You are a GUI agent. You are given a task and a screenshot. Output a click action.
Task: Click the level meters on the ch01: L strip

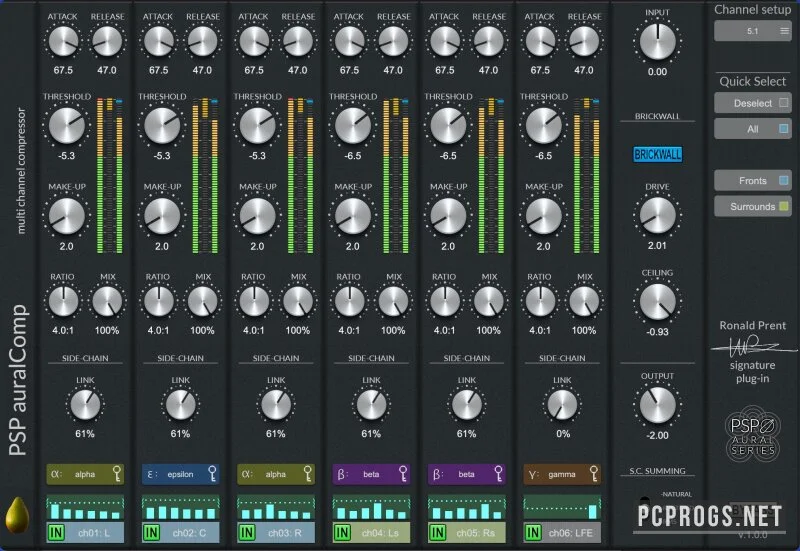(x=110, y=176)
